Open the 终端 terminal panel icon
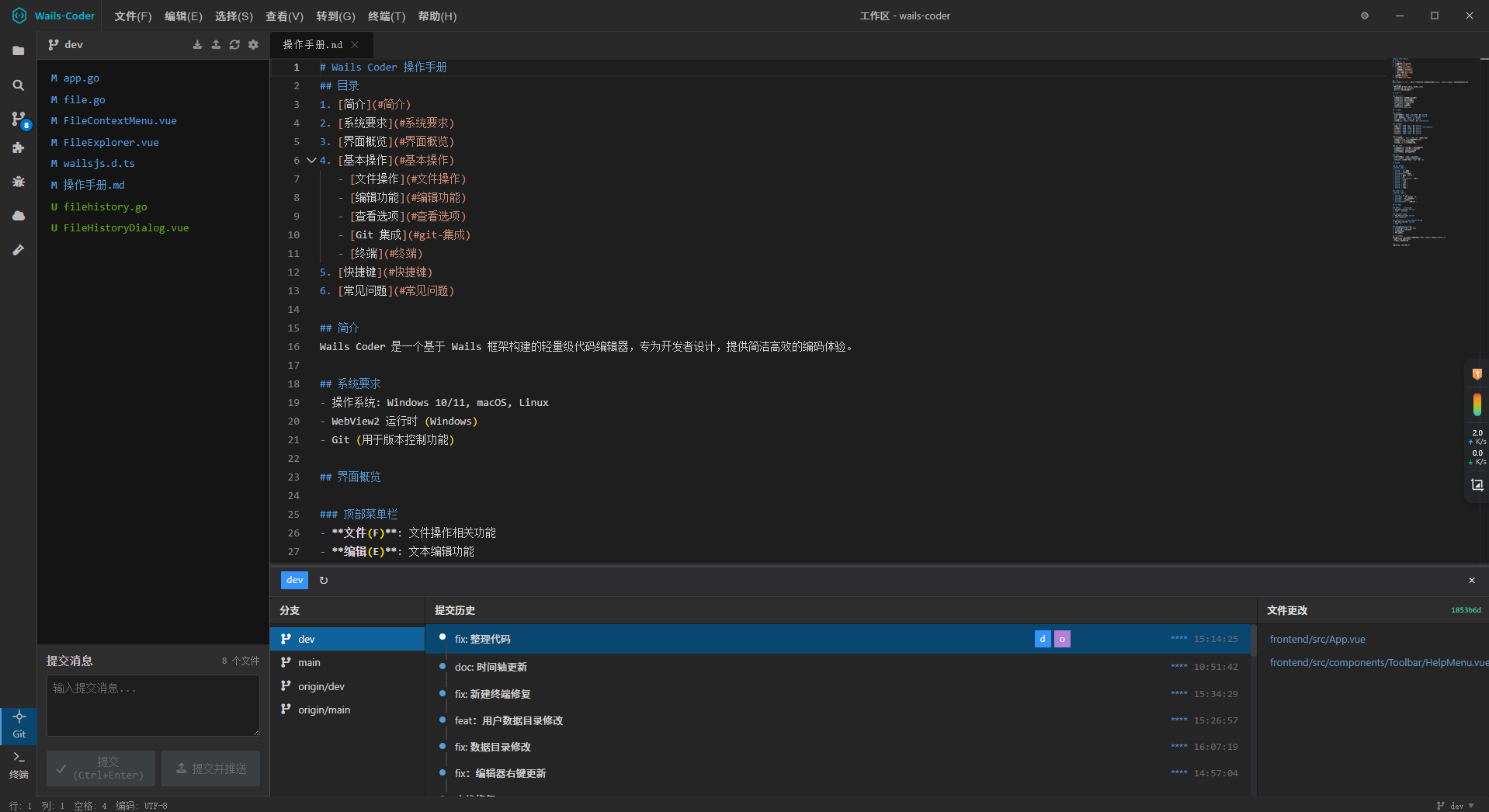This screenshot has height=812, width=1489. pyautogui.click(x=19, y=765)
